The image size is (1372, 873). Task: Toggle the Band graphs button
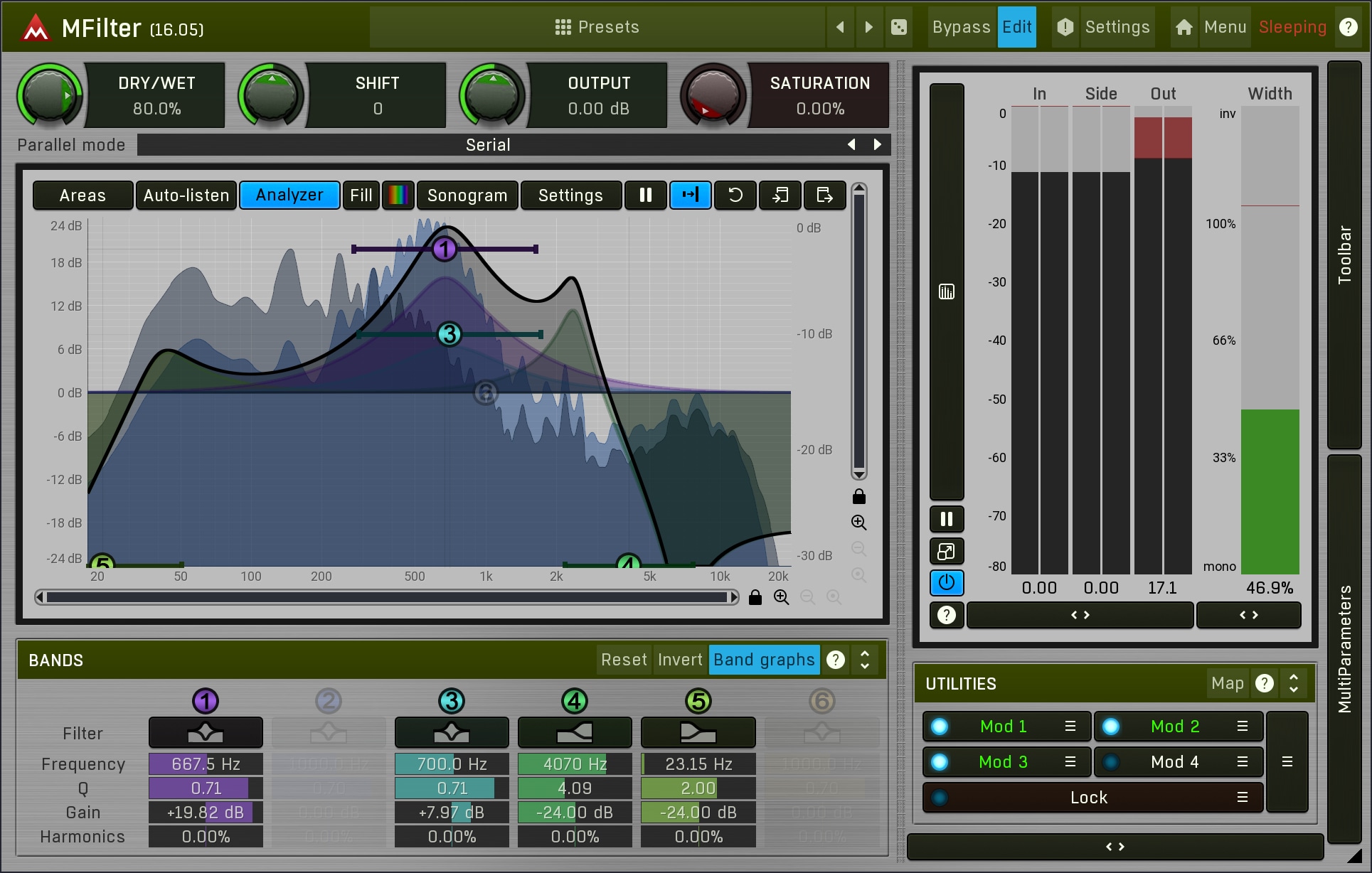pyautogui.click(x=764, y=660)
